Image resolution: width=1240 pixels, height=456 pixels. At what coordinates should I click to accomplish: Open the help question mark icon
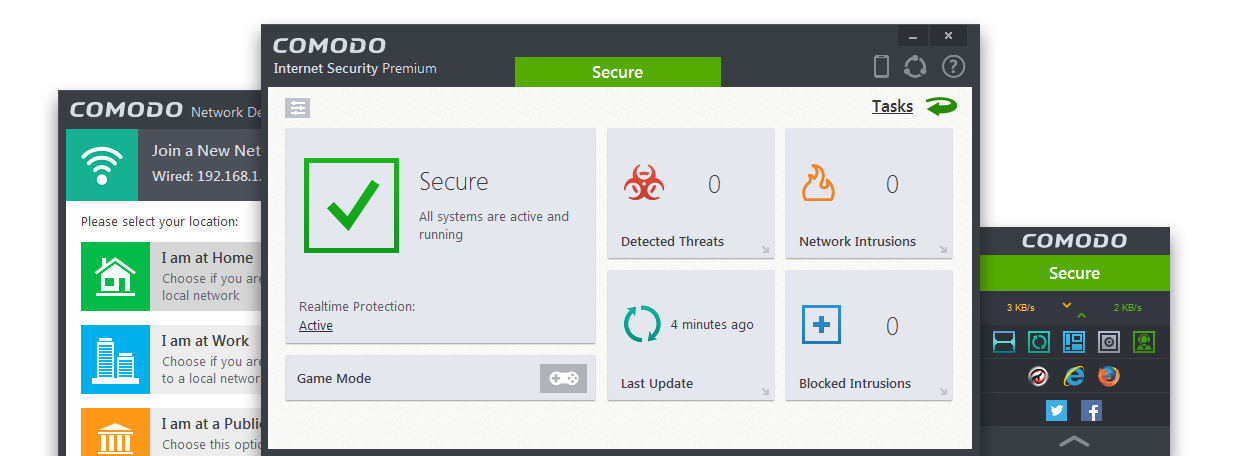point(954,67)
